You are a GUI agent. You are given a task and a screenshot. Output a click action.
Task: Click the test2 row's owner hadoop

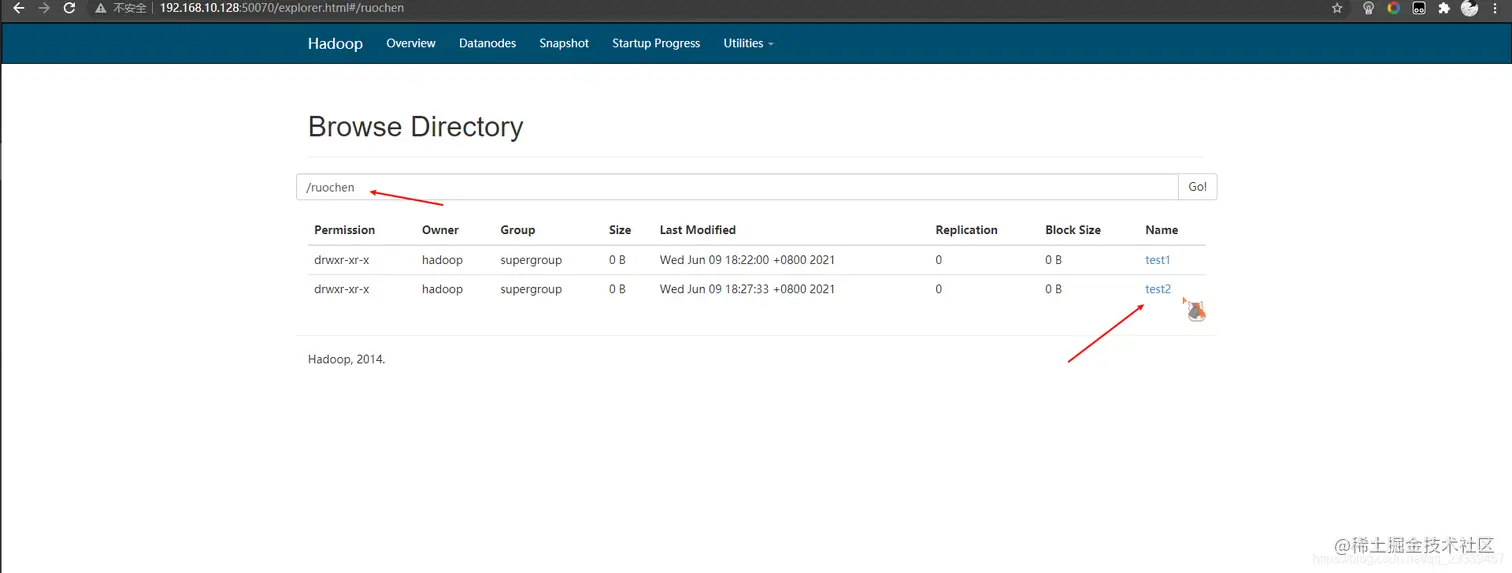(x=442, y=289)
